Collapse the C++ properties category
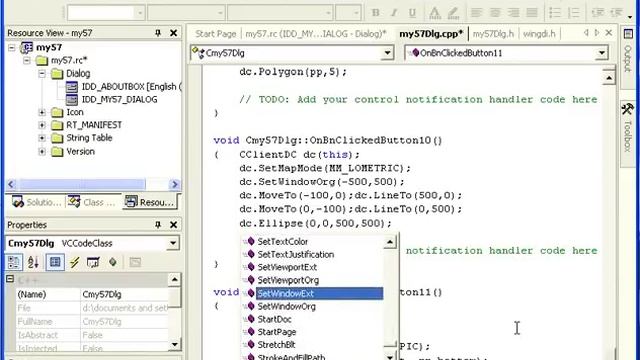 tap(10, 280)
